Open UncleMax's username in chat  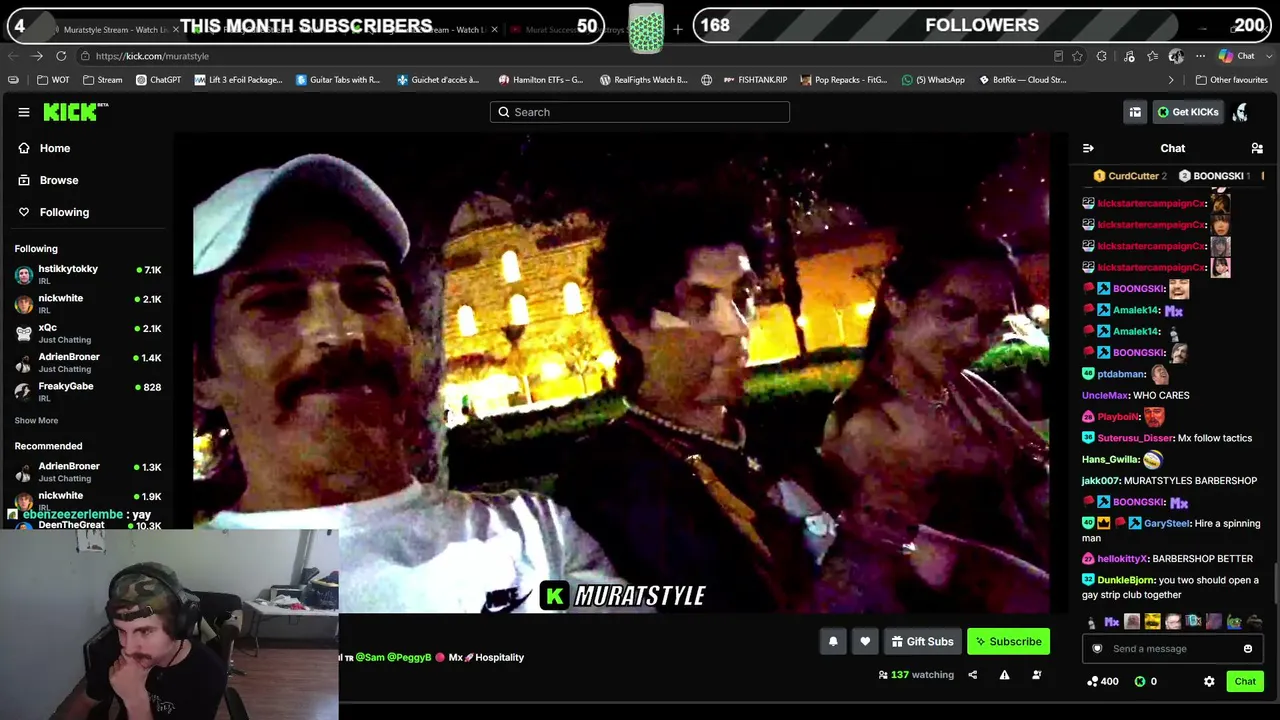click(x=1105, y=395)
